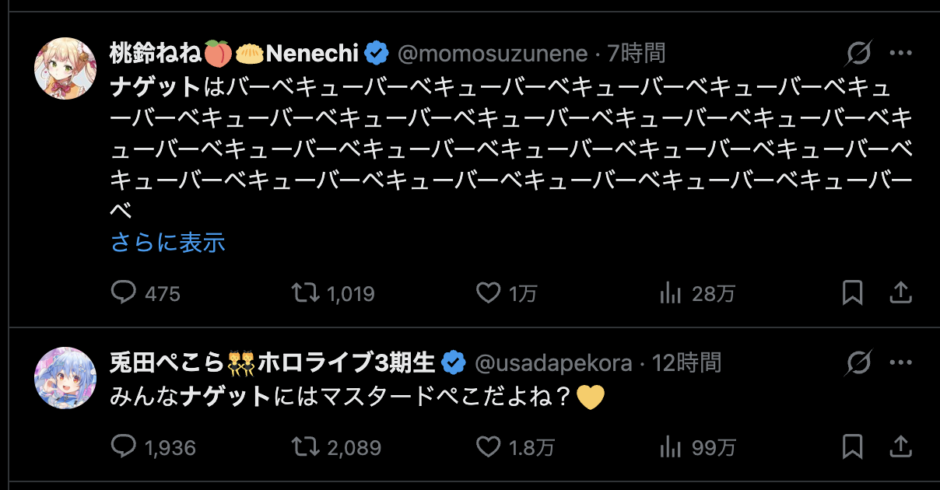Bookmark the Nenechi tweet
The width and height of the screenshot is (940, 490).
(852, 293)
